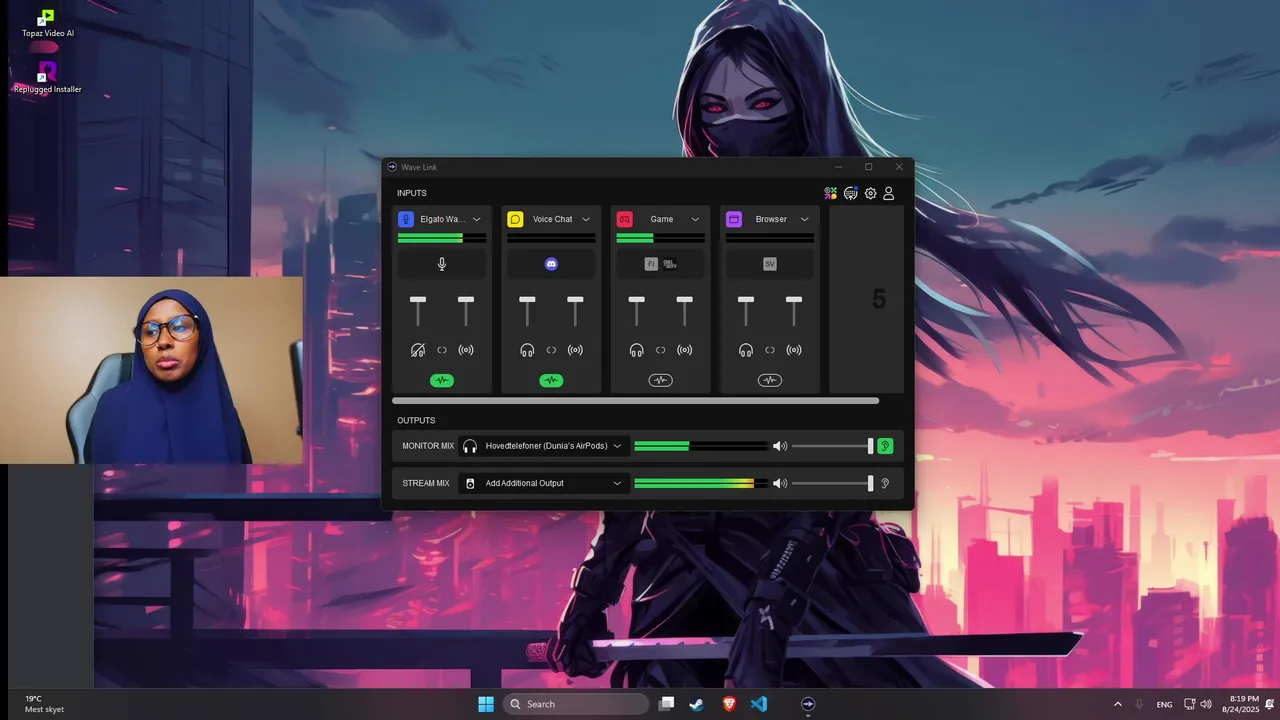Mute Browser channel headphone monitor
The image size is (1280, 720).
(746, 350)
